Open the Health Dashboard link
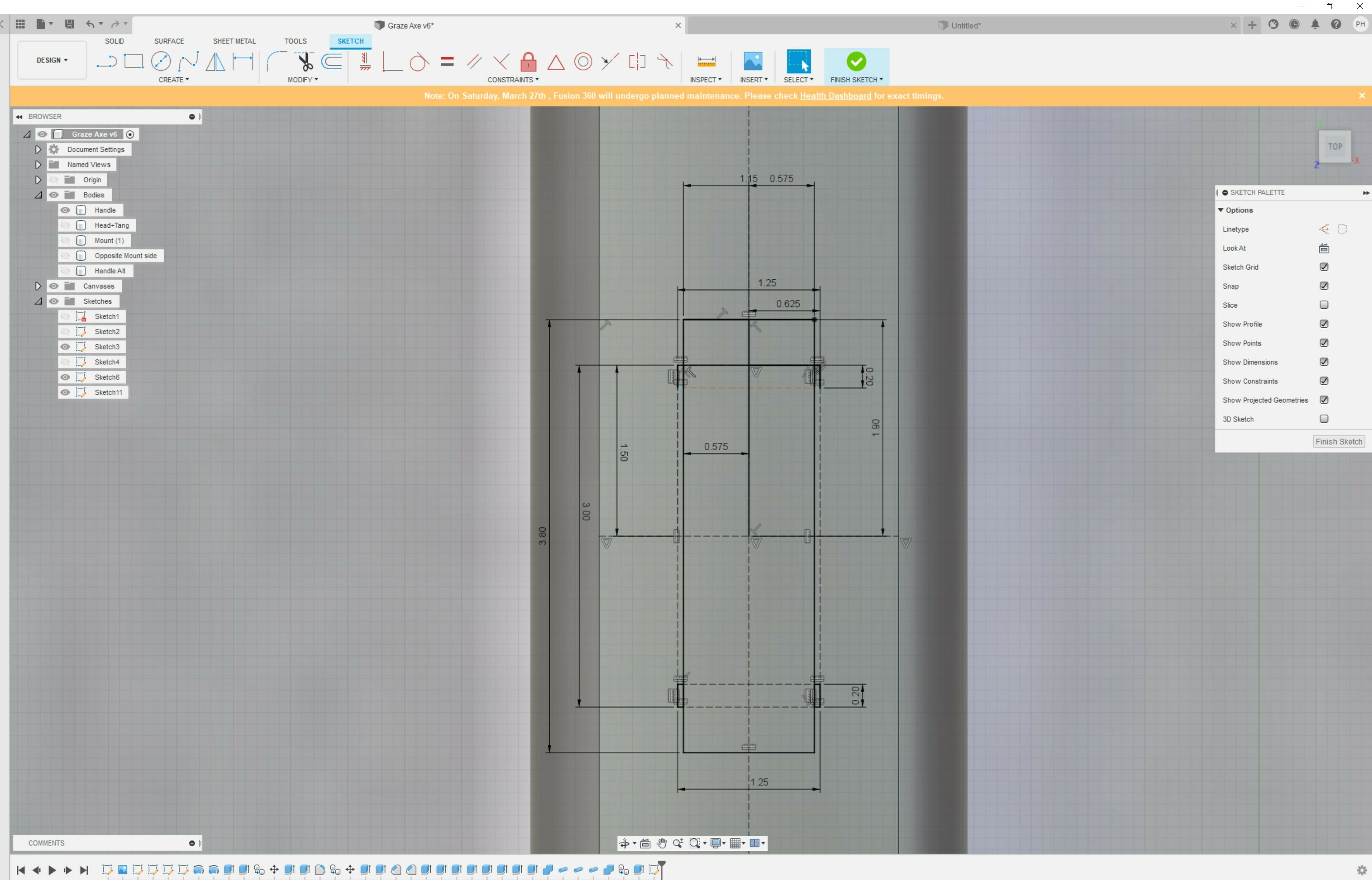 point(835,96)
